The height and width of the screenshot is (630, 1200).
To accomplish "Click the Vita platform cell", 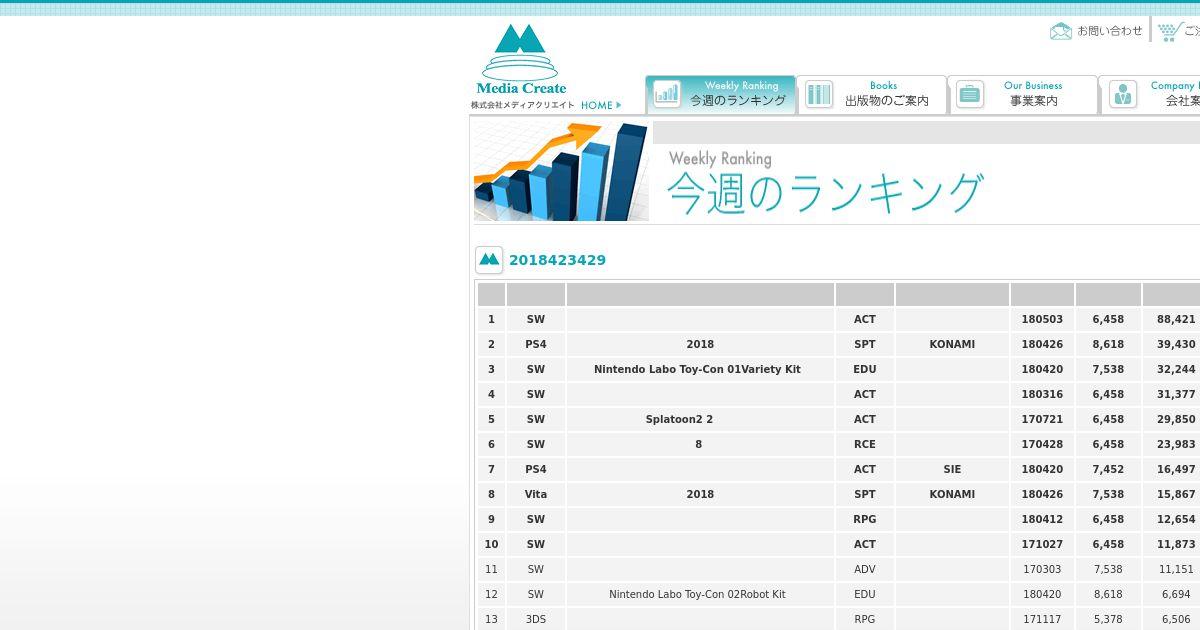I will click(536, 494).
